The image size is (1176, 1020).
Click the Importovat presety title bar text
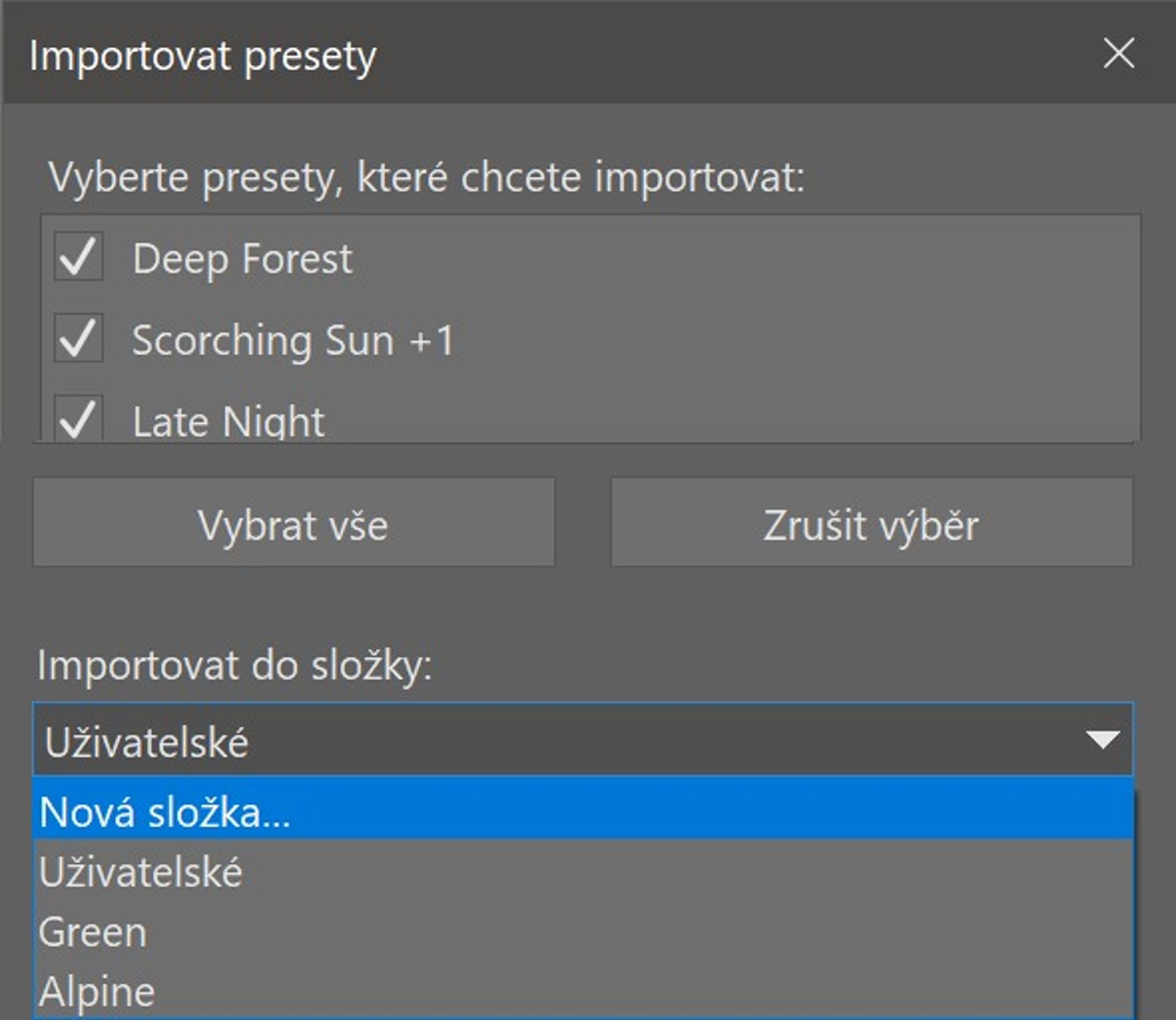203,57
